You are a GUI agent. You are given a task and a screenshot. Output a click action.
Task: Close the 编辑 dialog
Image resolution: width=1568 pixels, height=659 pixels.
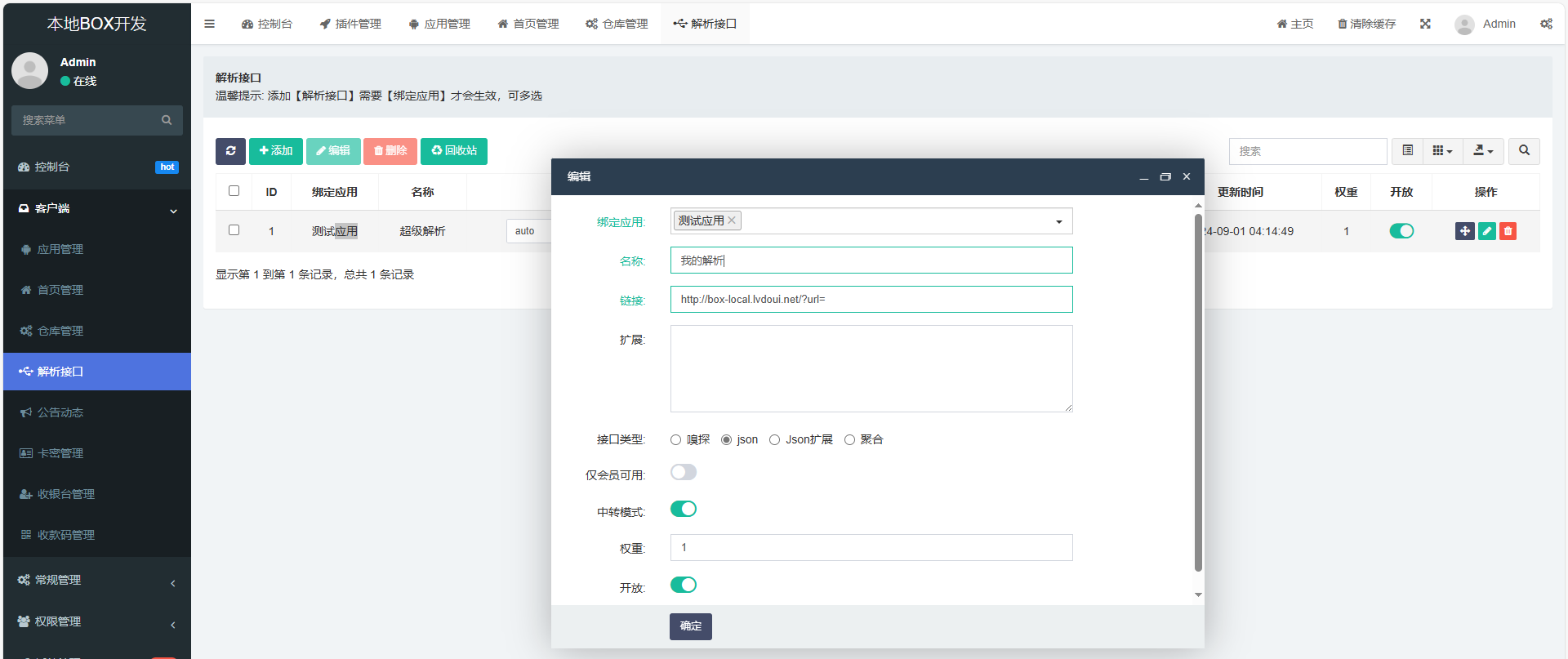(1187, 176)
